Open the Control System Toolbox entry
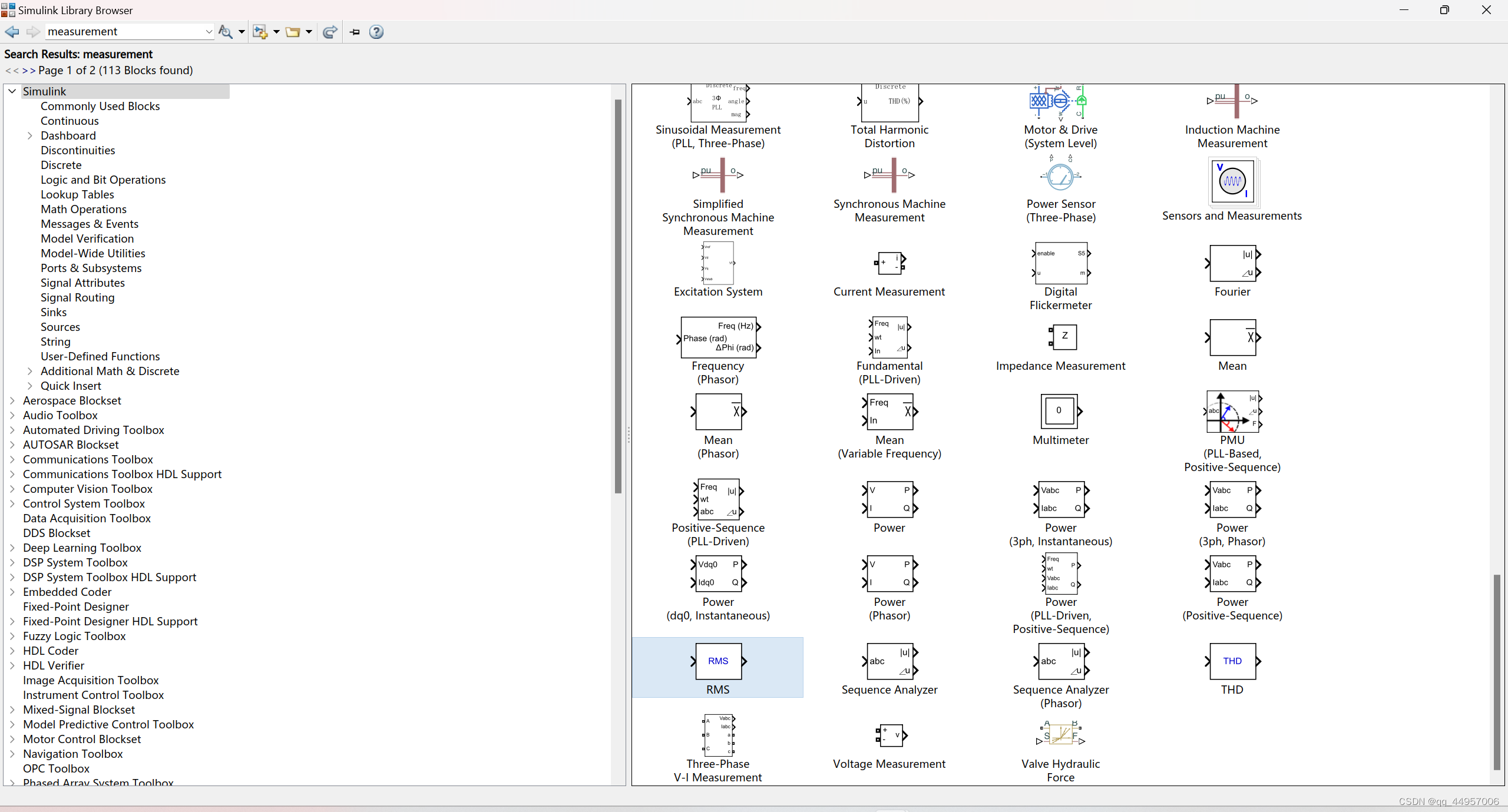 pyautogui.click(x=84, y=503)
